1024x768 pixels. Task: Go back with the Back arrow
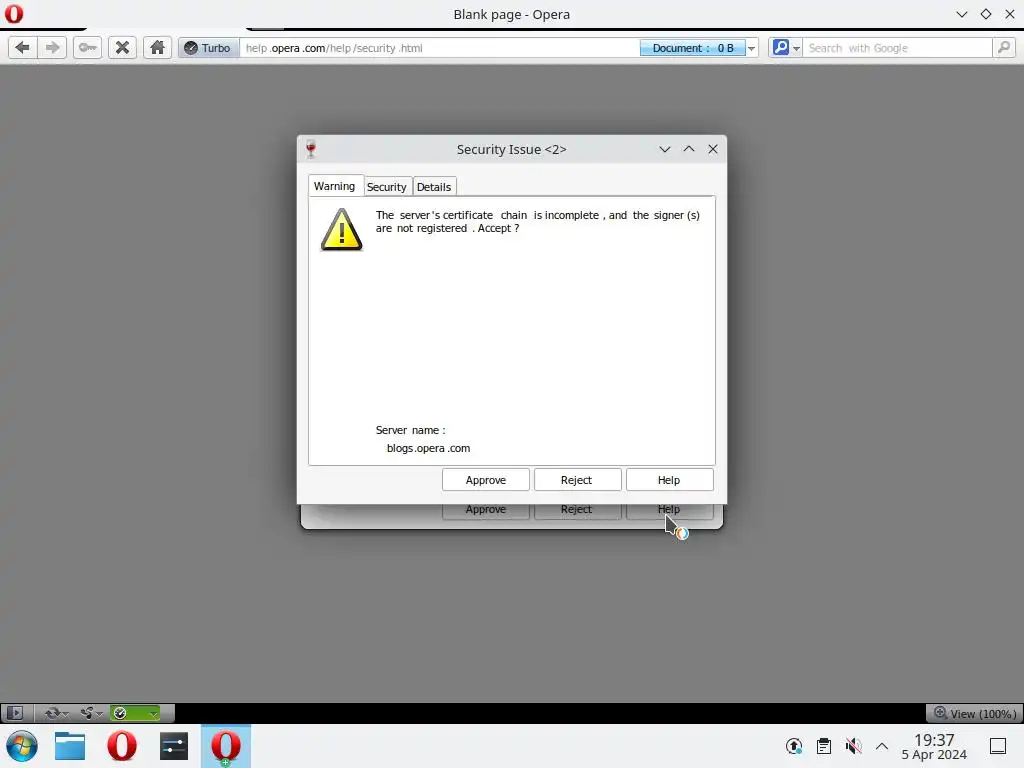(22, 48)
